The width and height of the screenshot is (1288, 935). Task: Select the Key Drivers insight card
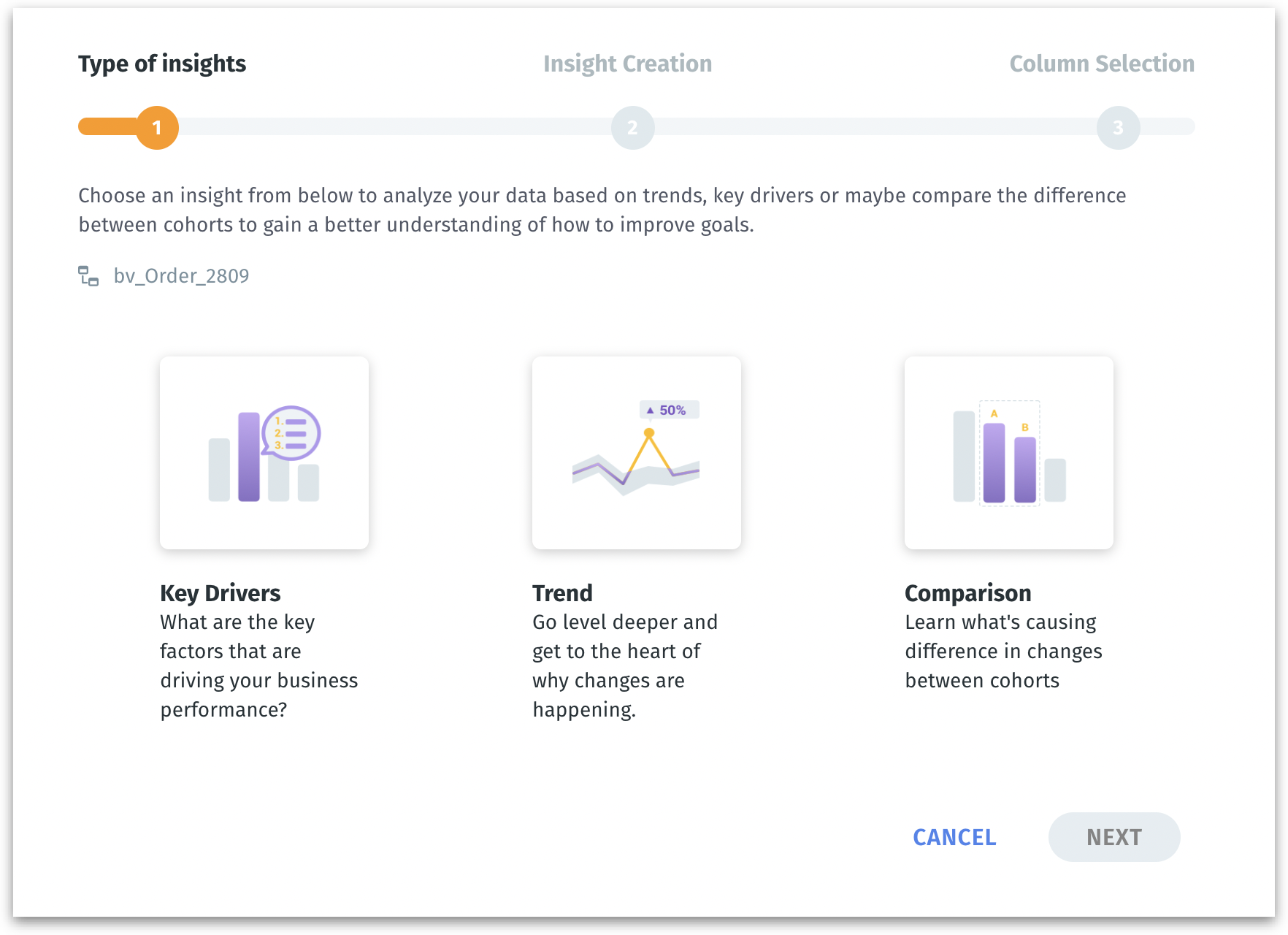click(264, 453)
